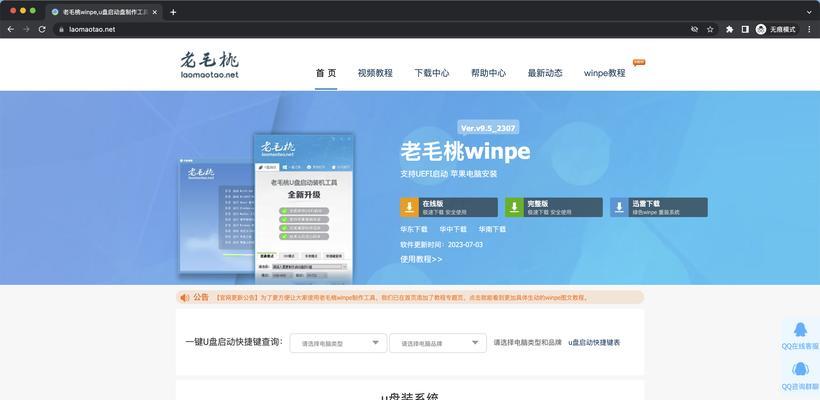Click the 华南下载 mirror link
This screenshot has height=400, width=820.
pyautogui.click(x=492, y=229)
